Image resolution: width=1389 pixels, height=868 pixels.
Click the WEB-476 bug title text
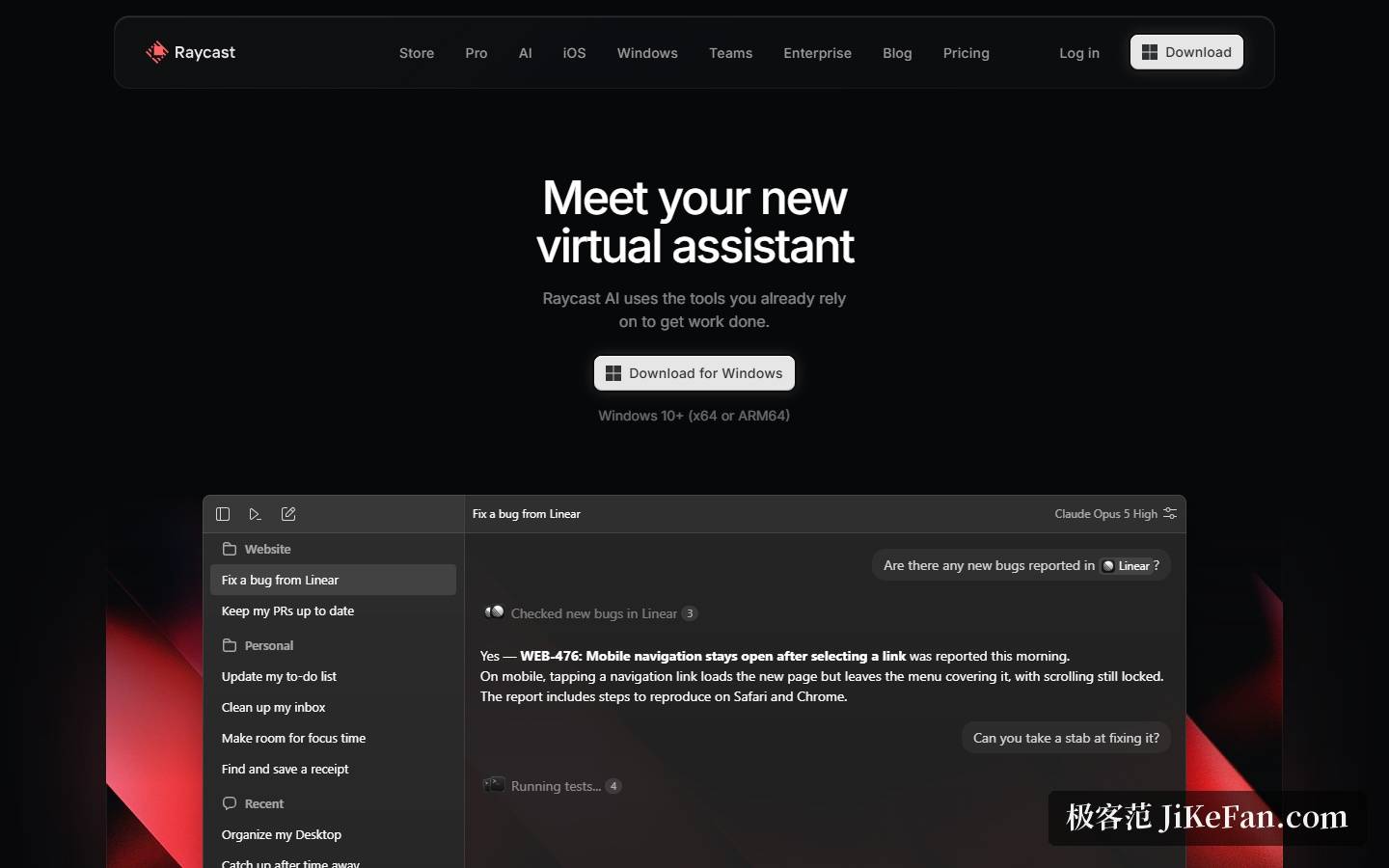[x=713, y=656]
